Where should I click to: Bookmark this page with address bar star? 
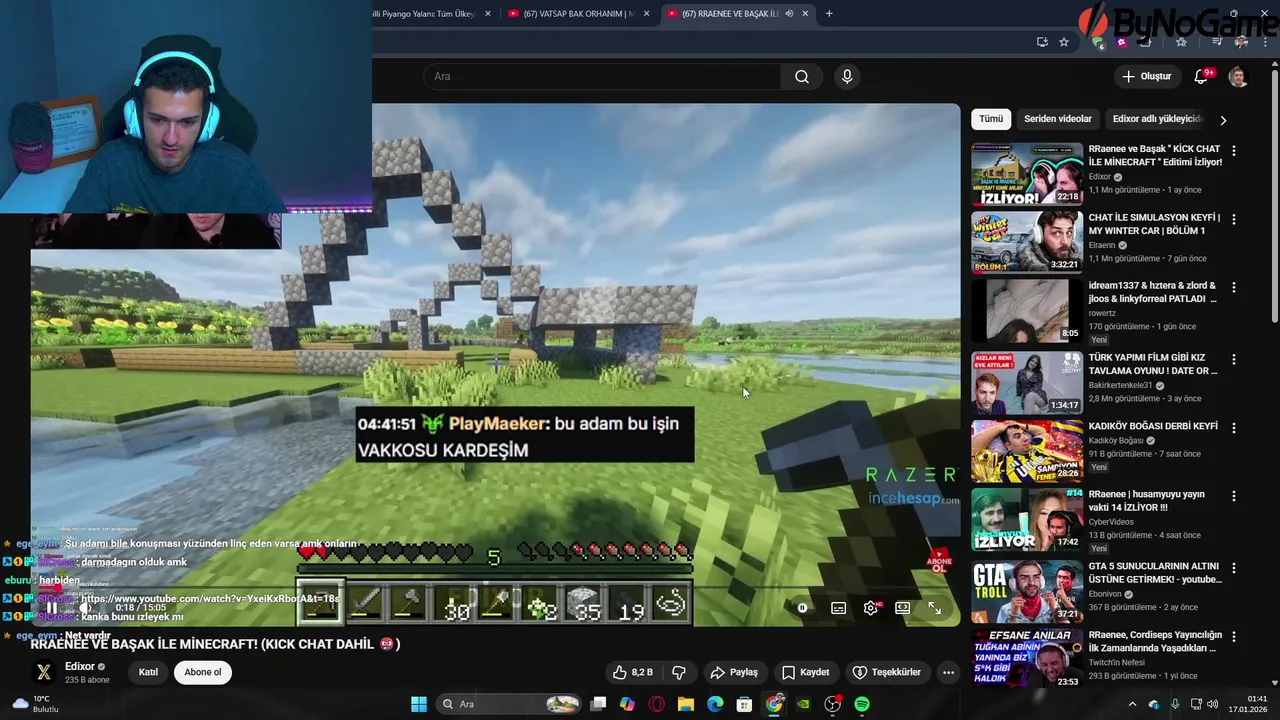click(x=1064, y=42)
